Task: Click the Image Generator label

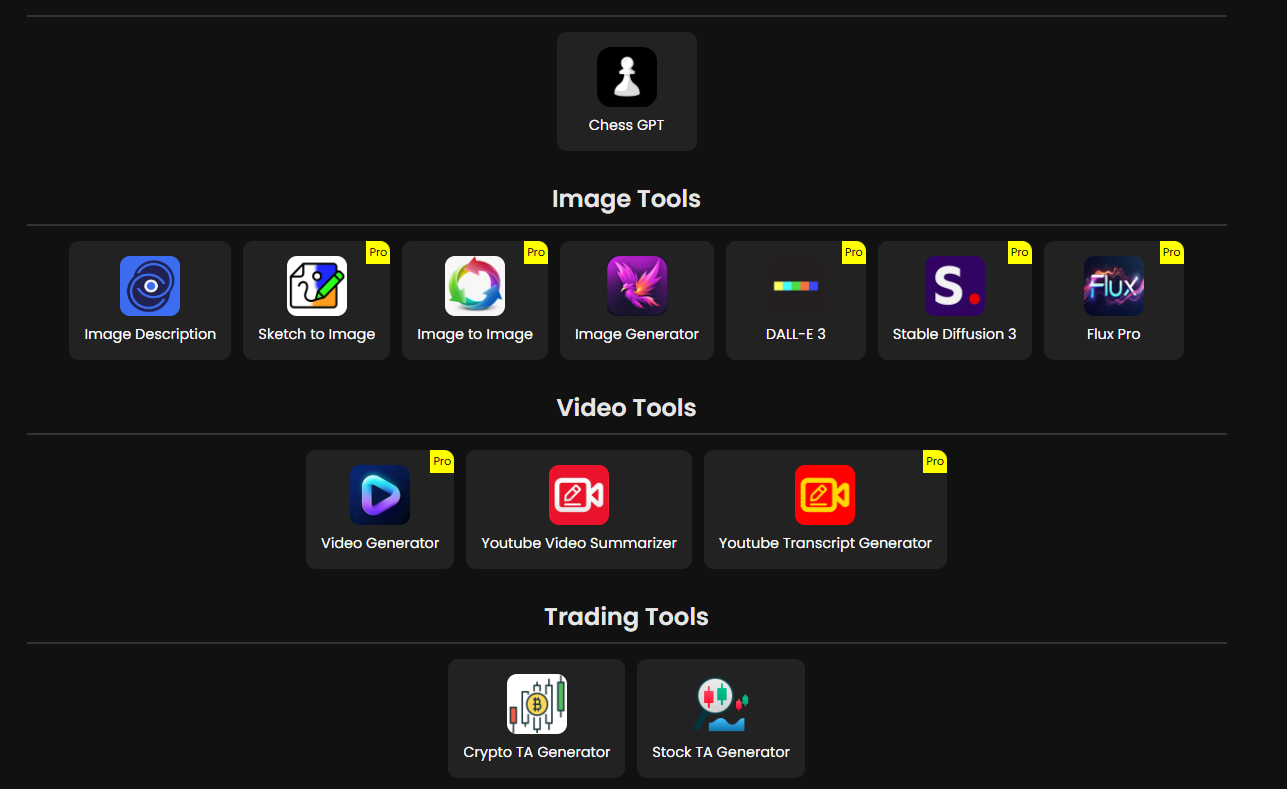Action: [x=637, y=335]
